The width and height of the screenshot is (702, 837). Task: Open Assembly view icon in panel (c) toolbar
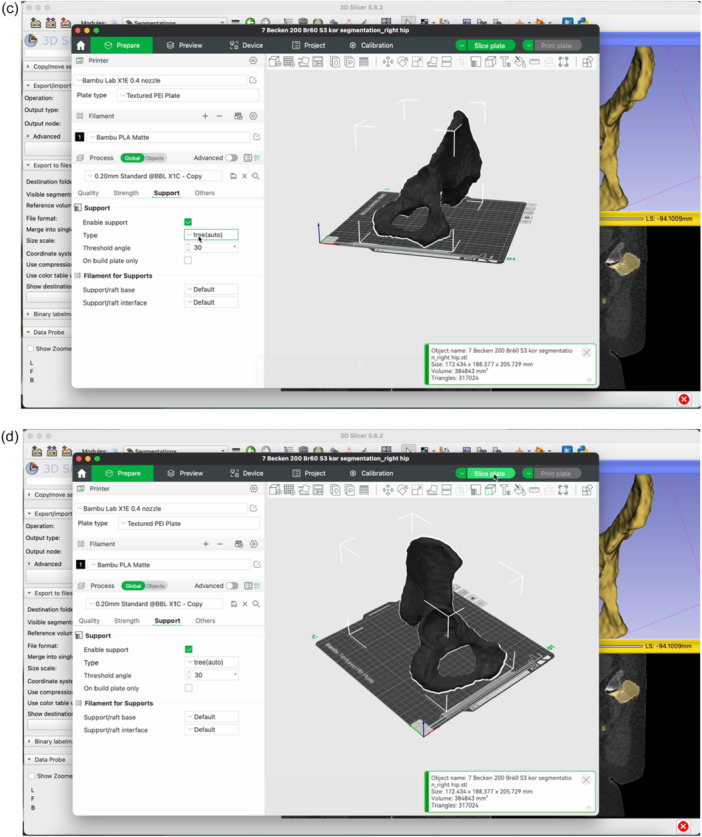587,62
